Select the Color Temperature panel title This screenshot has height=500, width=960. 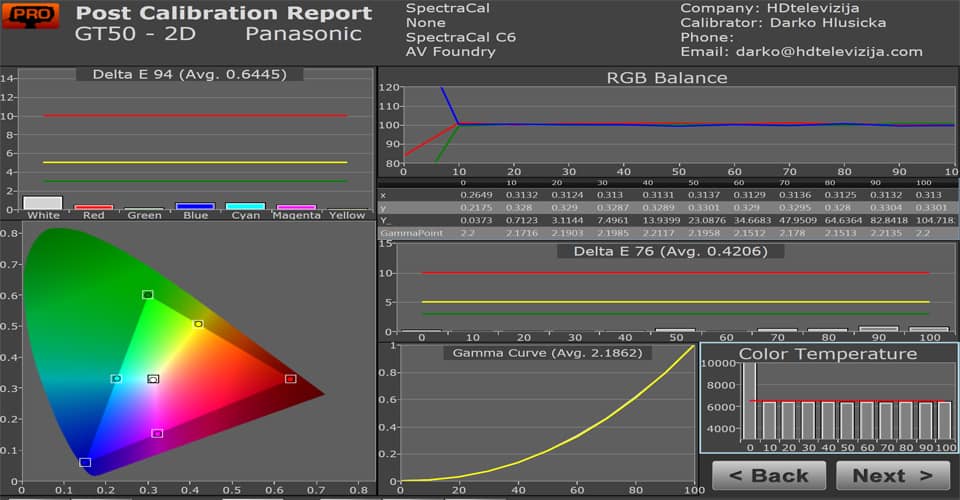827,354
